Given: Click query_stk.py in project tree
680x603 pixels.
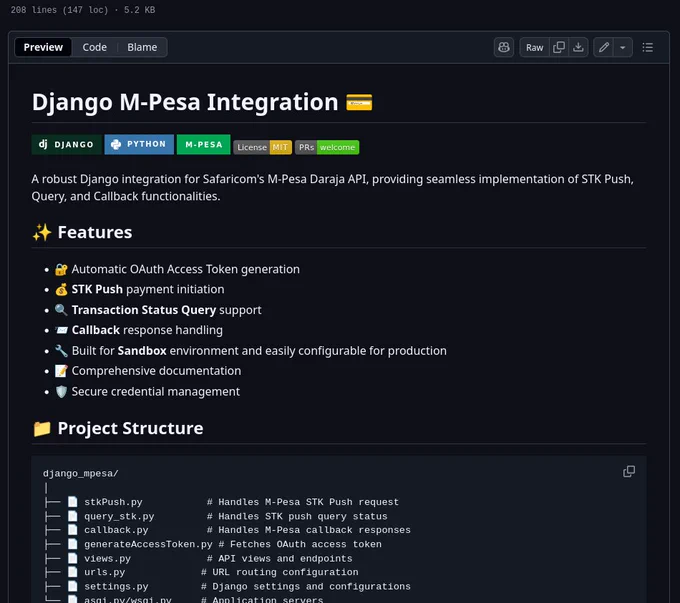Looking at the screenshot, I should click(119, 516).
